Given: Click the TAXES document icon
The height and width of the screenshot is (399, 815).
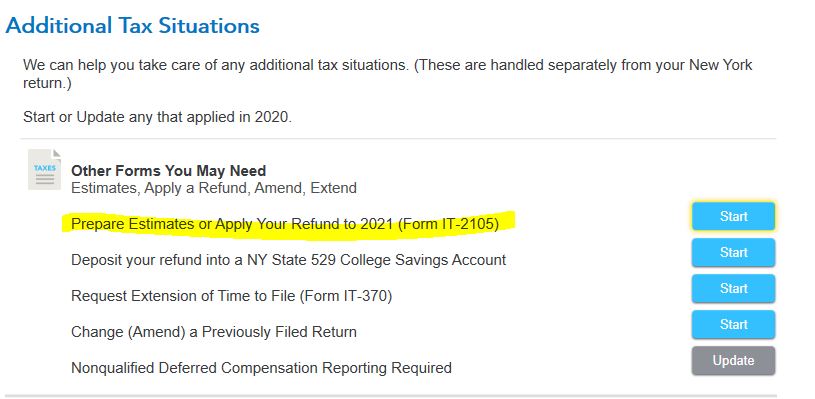Looking at the screenshot, I should pos(44,169).
